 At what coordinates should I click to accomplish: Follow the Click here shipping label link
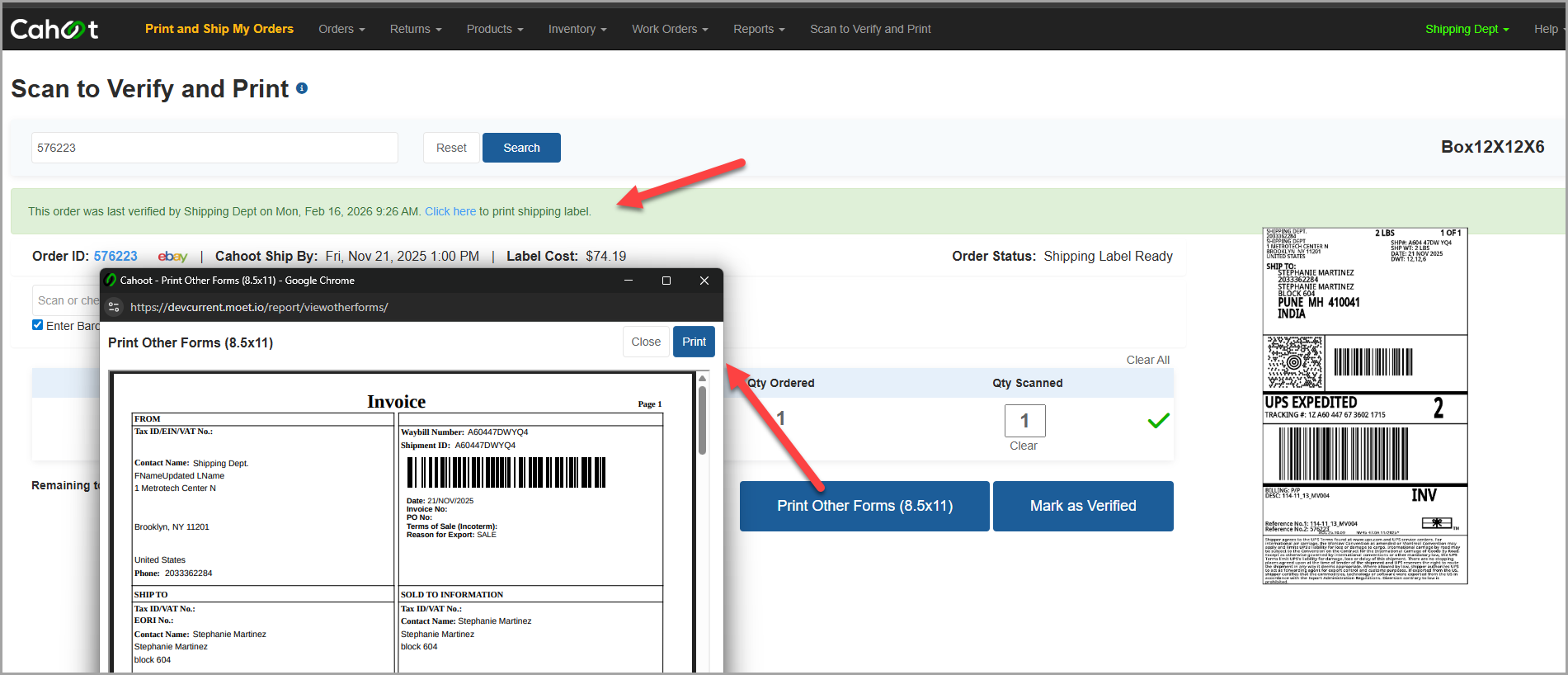(450, 211)
